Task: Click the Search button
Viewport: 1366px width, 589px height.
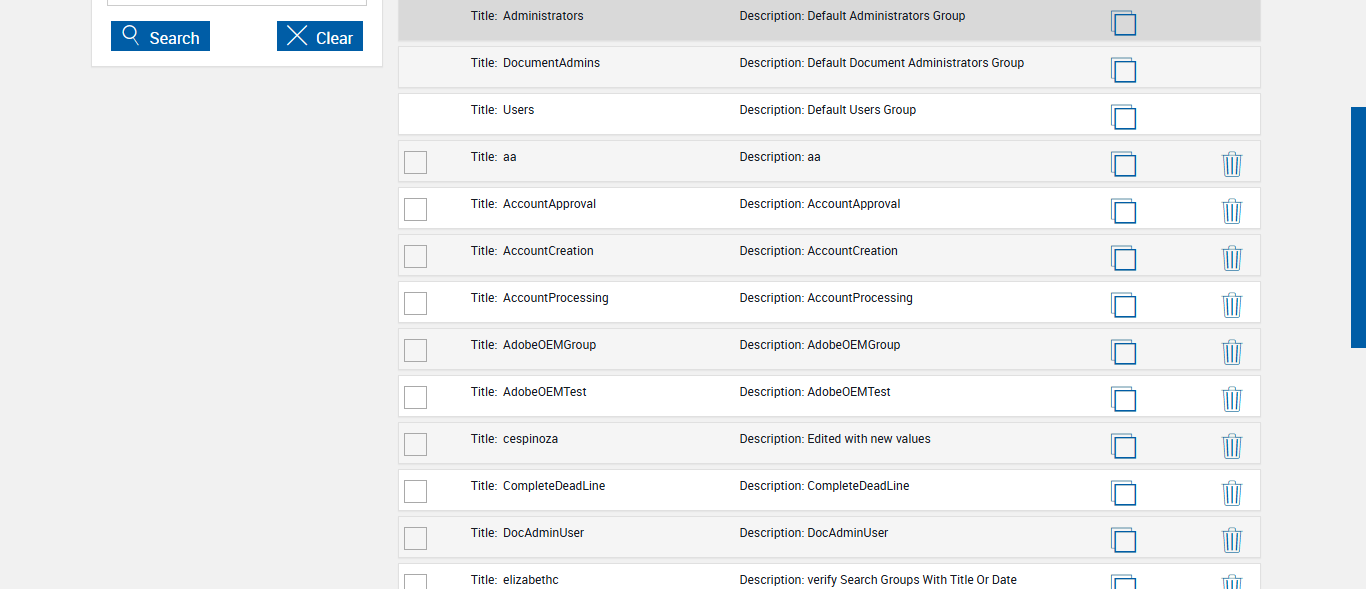Action: 160,37
